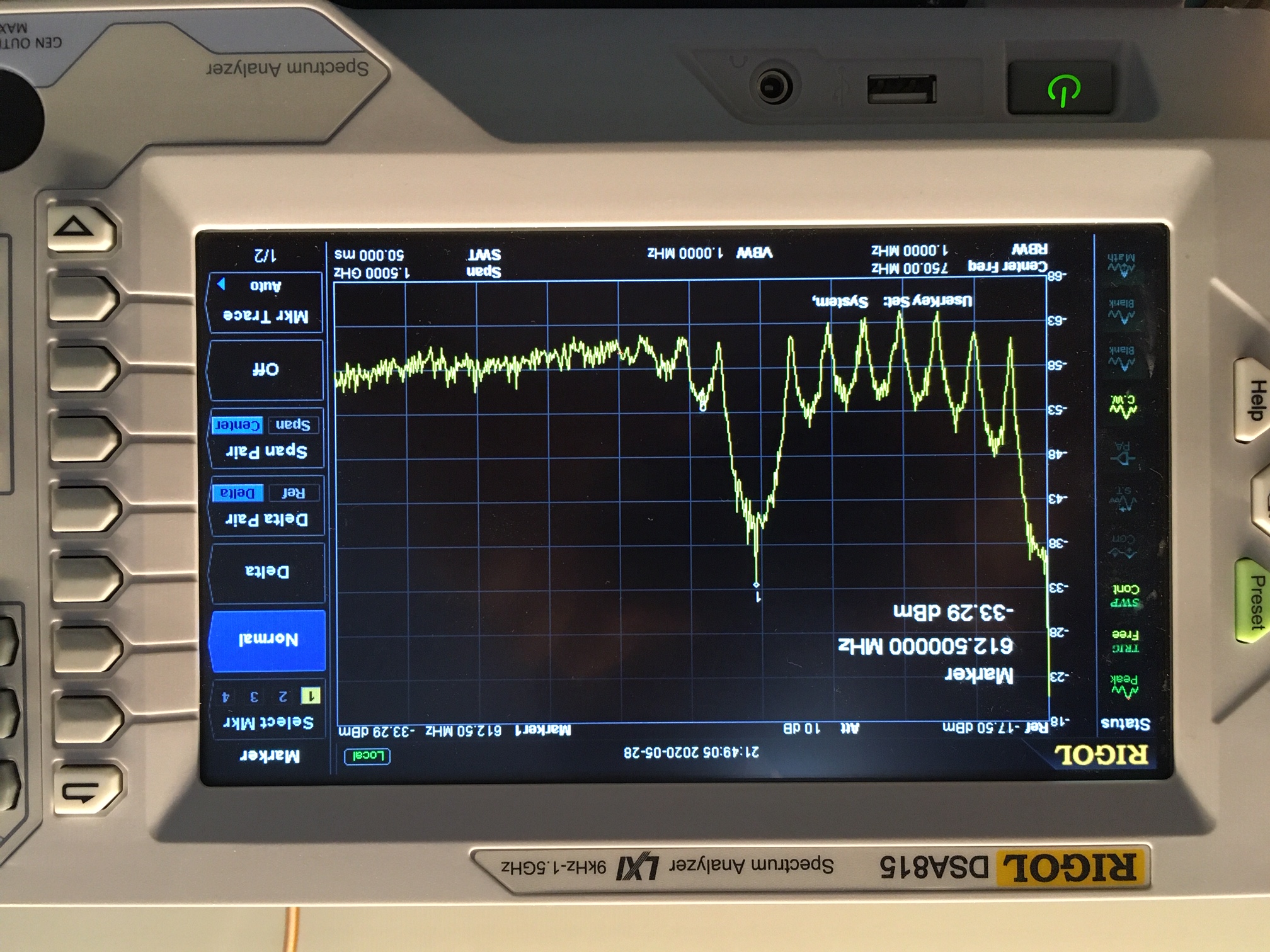Choose the Delta marker menu item

pos(267,572)
